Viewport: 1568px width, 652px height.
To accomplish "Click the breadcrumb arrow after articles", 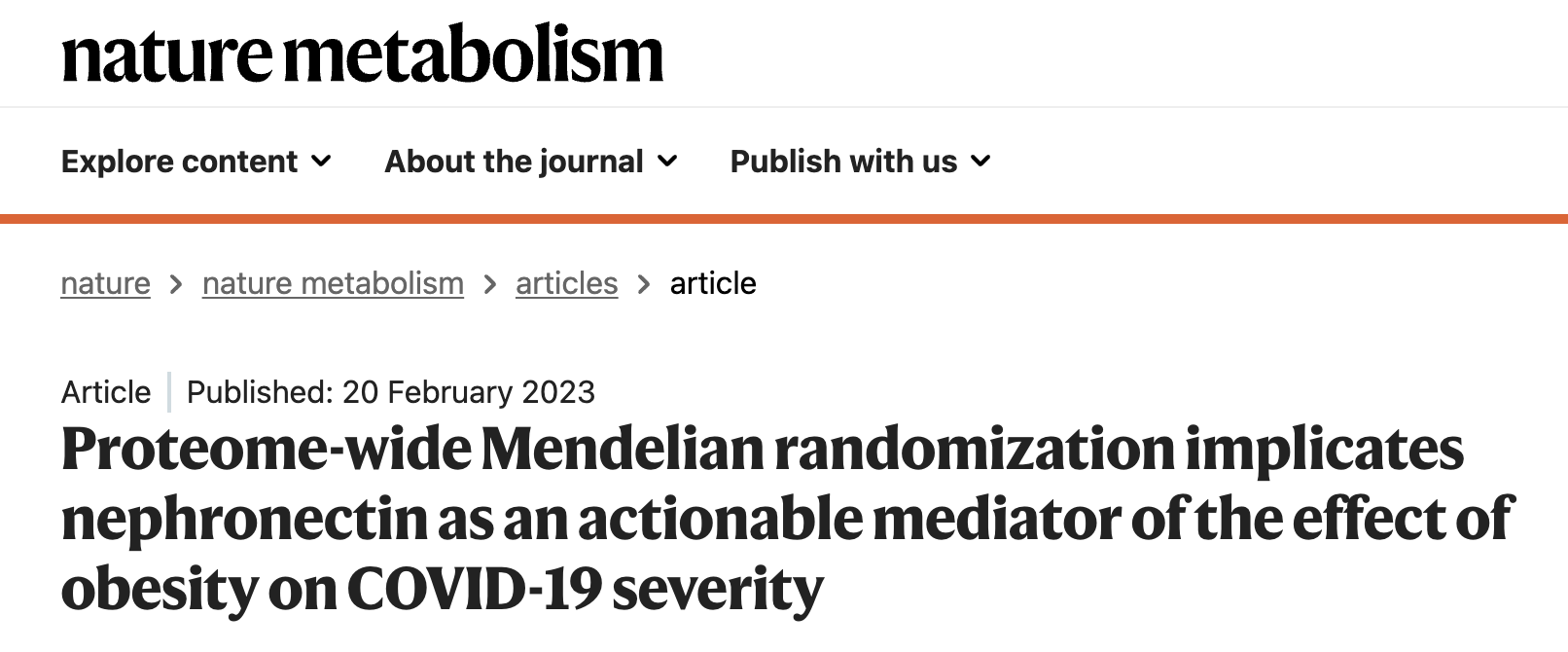I will pyautogui.click(x=644, y=284).
